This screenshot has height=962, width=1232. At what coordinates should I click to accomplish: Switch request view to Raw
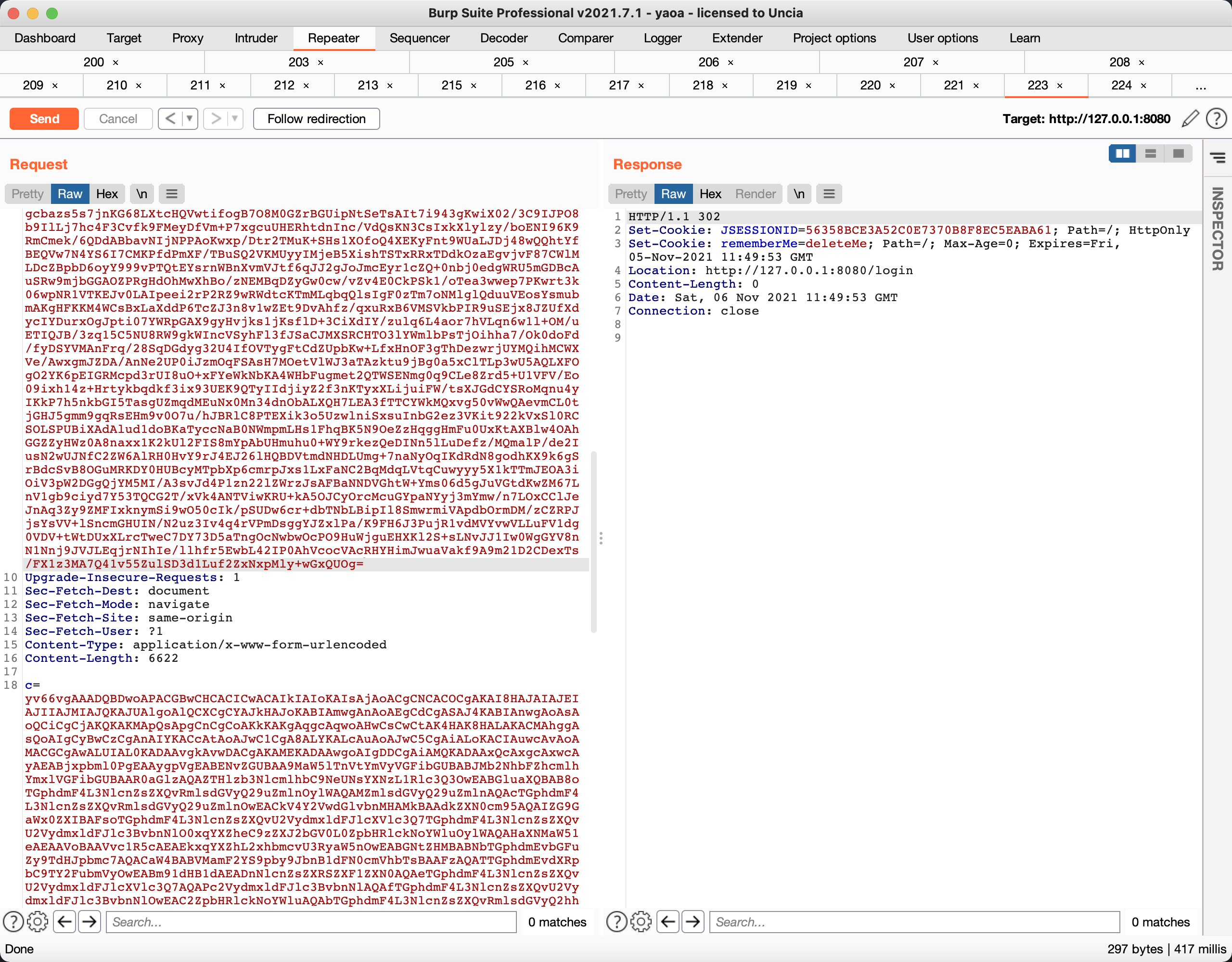(70, 194)
